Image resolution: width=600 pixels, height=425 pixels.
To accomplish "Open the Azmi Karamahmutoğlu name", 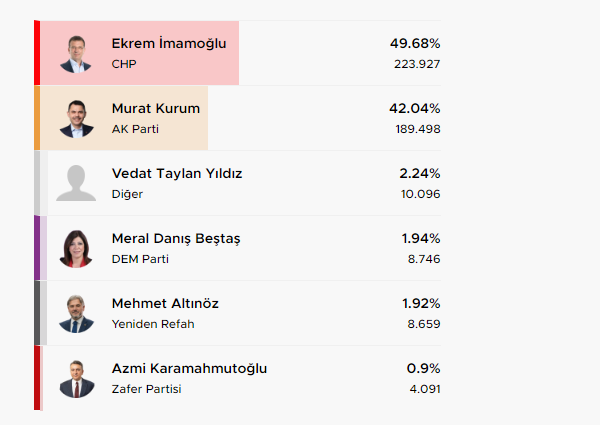I will [x=190, y=369].
